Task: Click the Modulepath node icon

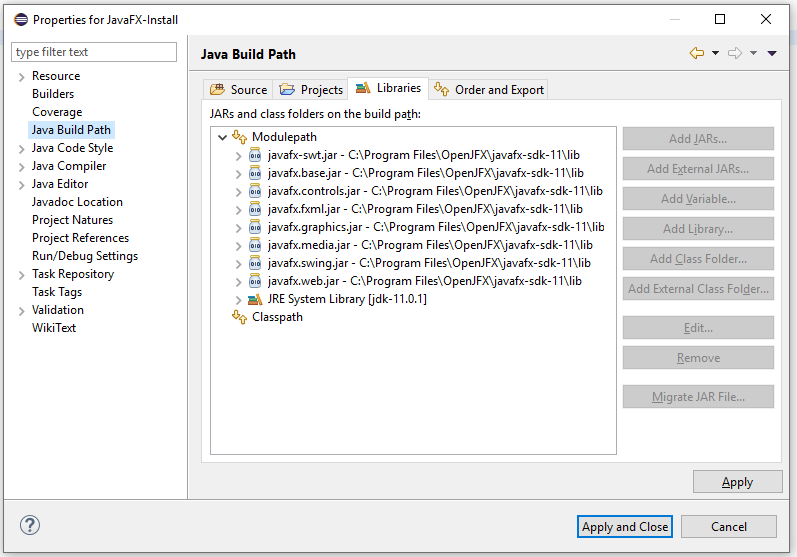Action: point(239,137)
